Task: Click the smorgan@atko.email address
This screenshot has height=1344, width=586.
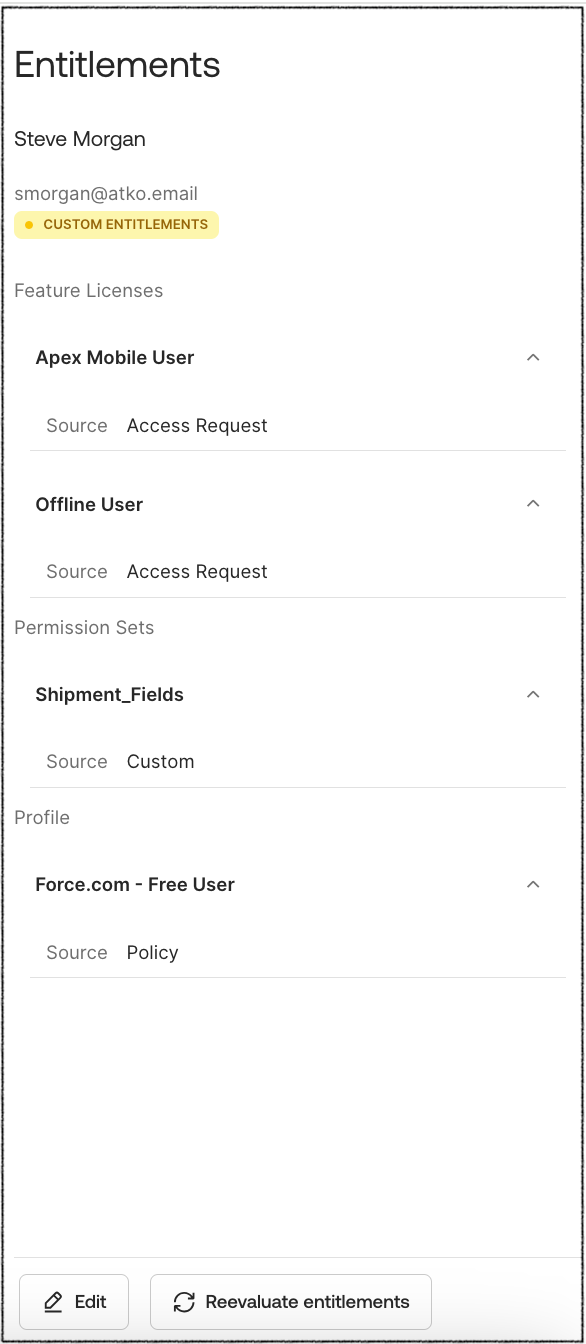Action: click(x=106, y=194)
